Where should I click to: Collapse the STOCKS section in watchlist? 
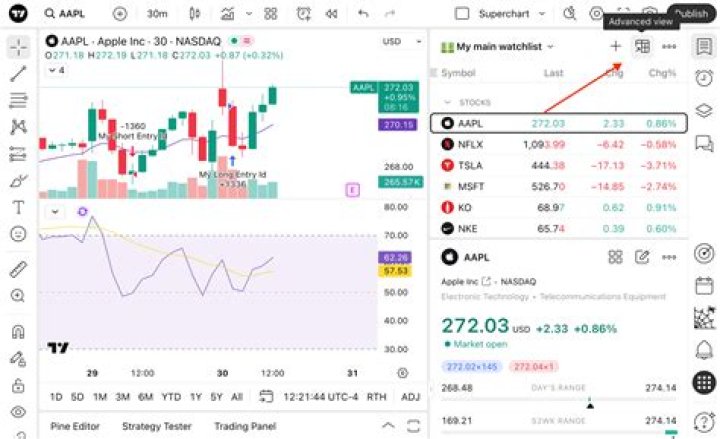point(447,102)
